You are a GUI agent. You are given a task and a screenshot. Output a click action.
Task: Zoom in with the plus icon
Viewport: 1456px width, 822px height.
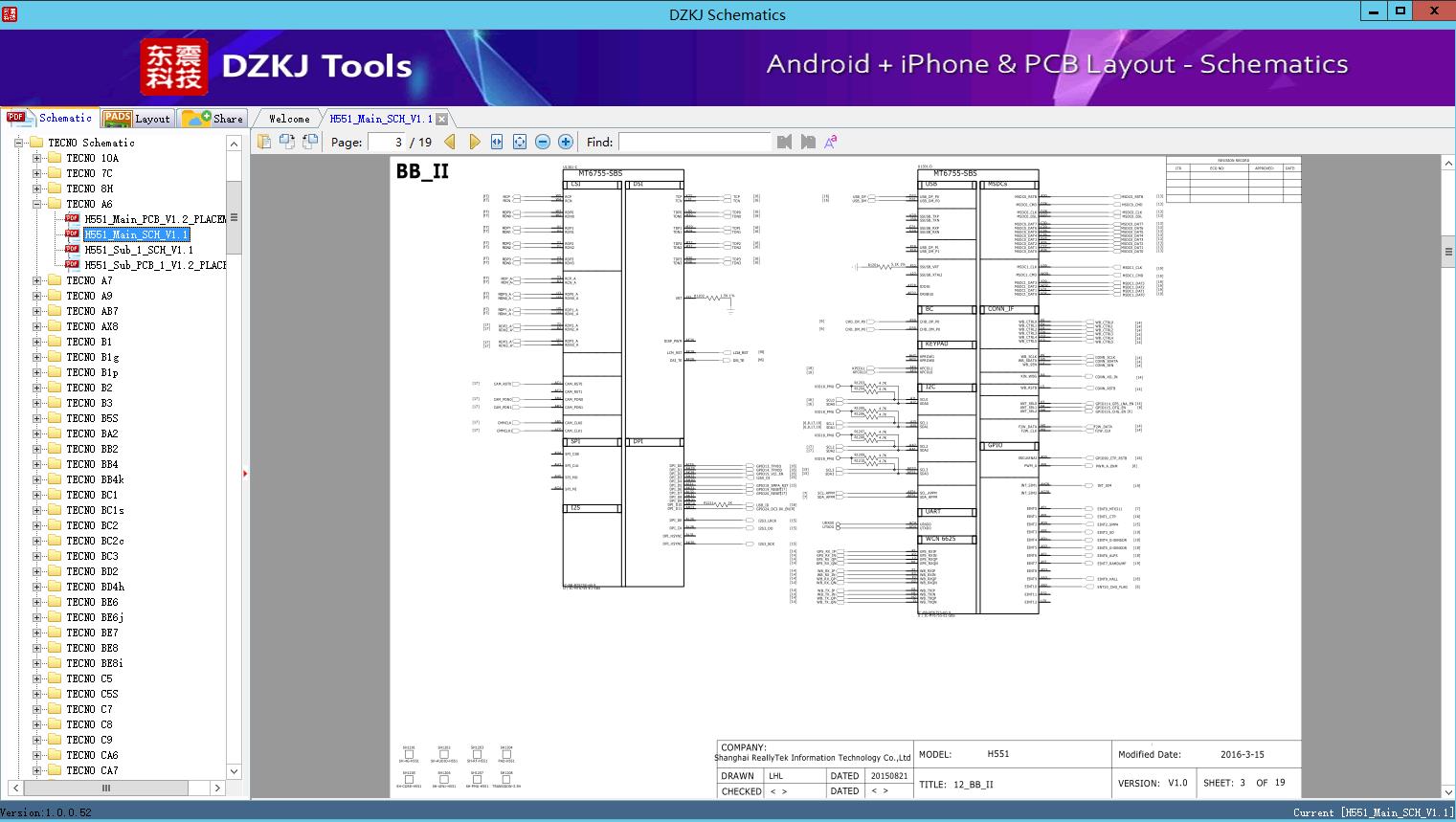566,142
